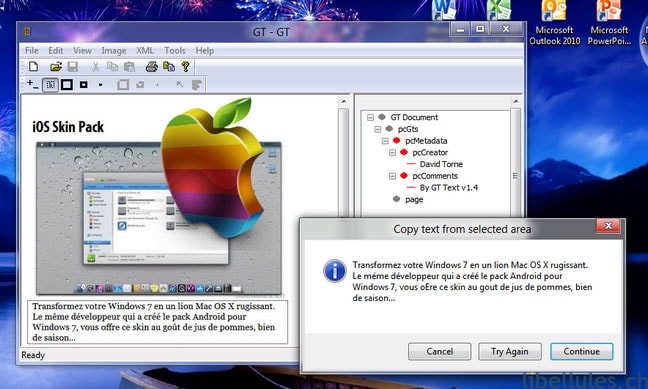The height and width of the screenshot is (389, 648).
Task: Click the extracted text message in dialog
Action: coord(472,282)
